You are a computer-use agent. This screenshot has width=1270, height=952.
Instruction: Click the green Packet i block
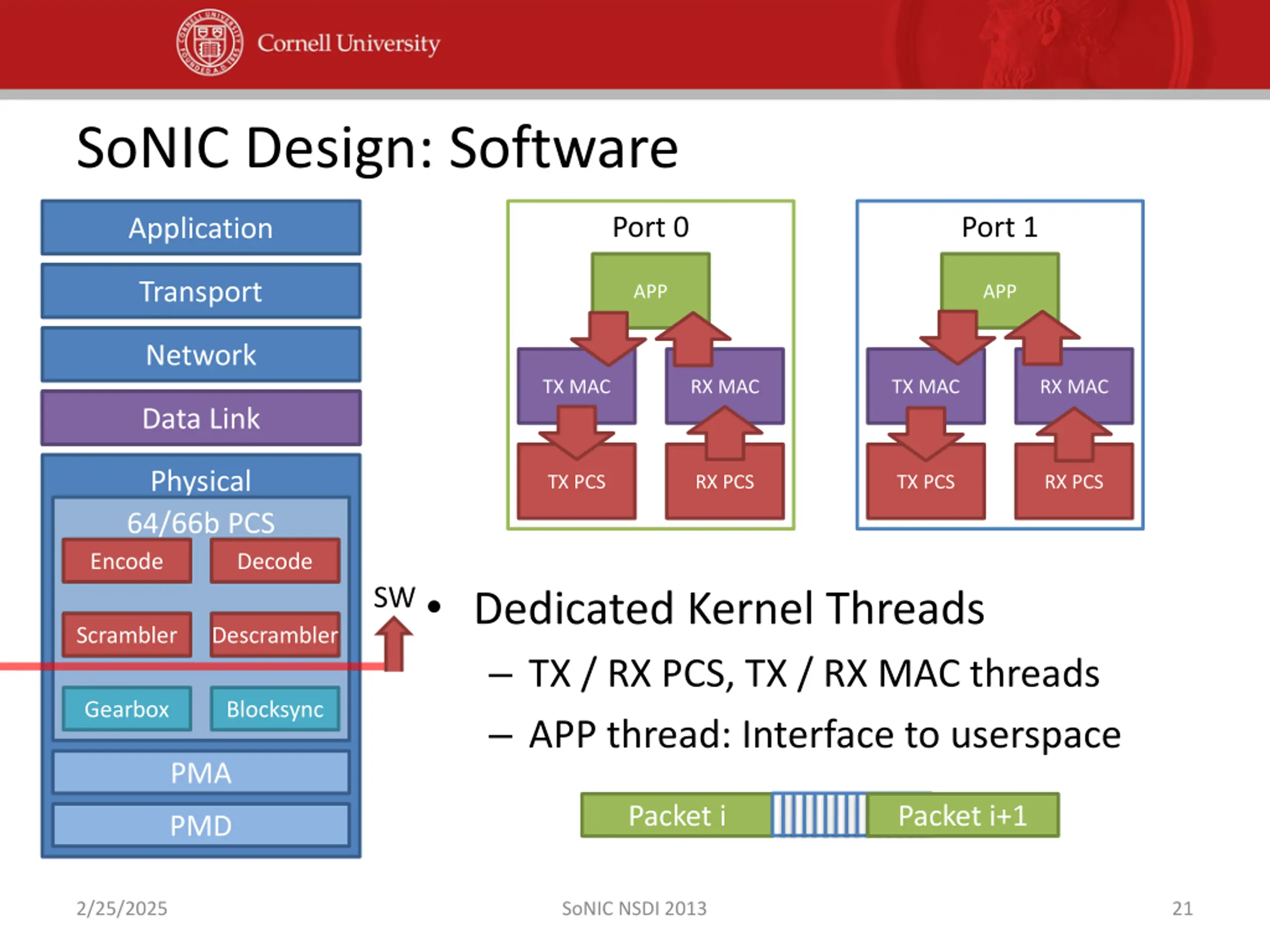(x=676, y=815)
